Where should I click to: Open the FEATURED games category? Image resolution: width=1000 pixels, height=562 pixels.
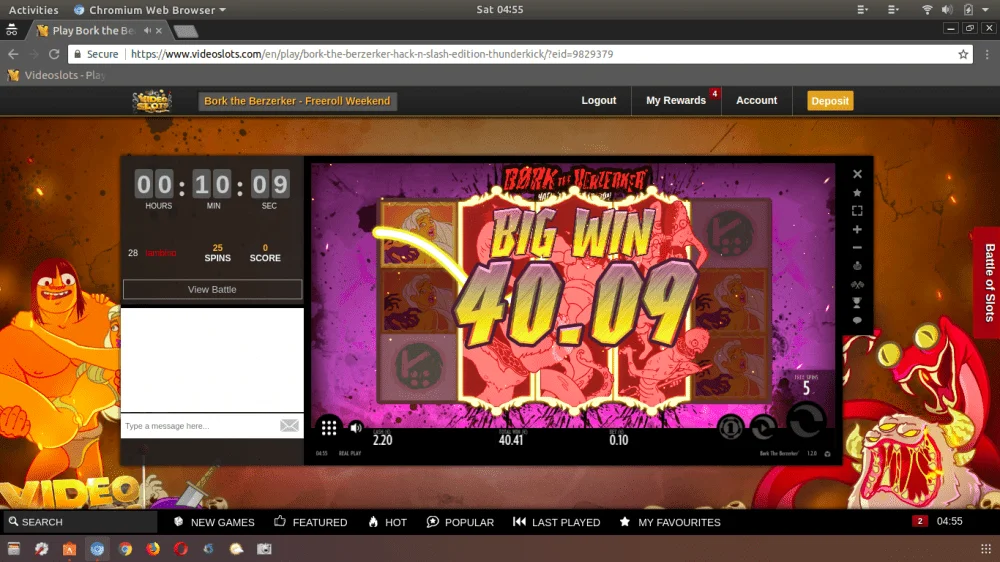click(x=311, y=522)
